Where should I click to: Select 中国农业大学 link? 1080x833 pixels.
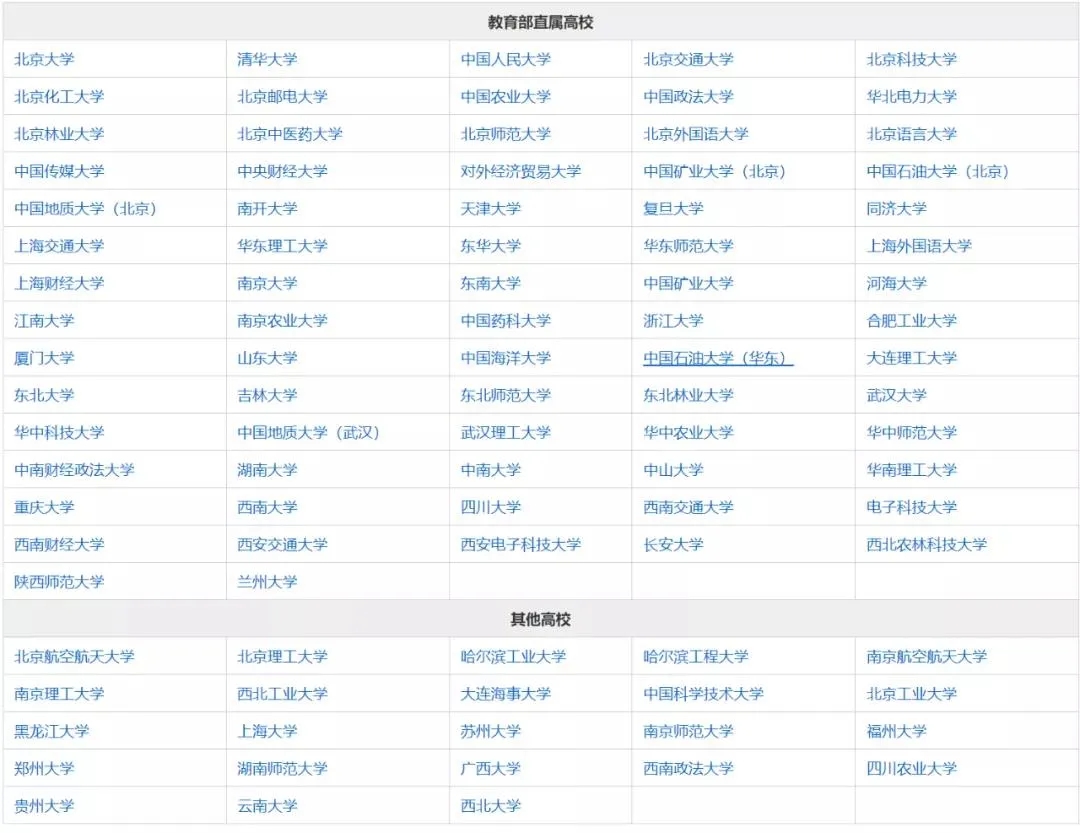(506, 96)
